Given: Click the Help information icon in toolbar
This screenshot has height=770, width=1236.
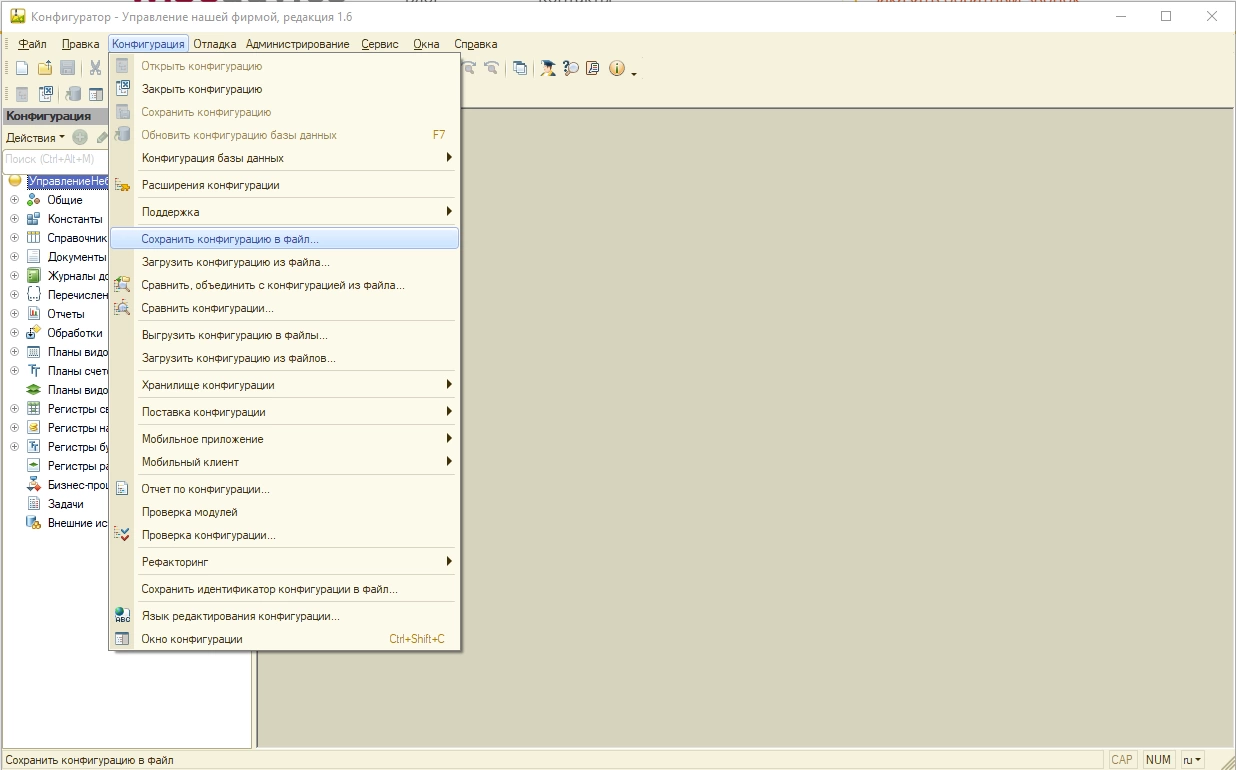Looking at the screenshot, I should tap(616, 68).
